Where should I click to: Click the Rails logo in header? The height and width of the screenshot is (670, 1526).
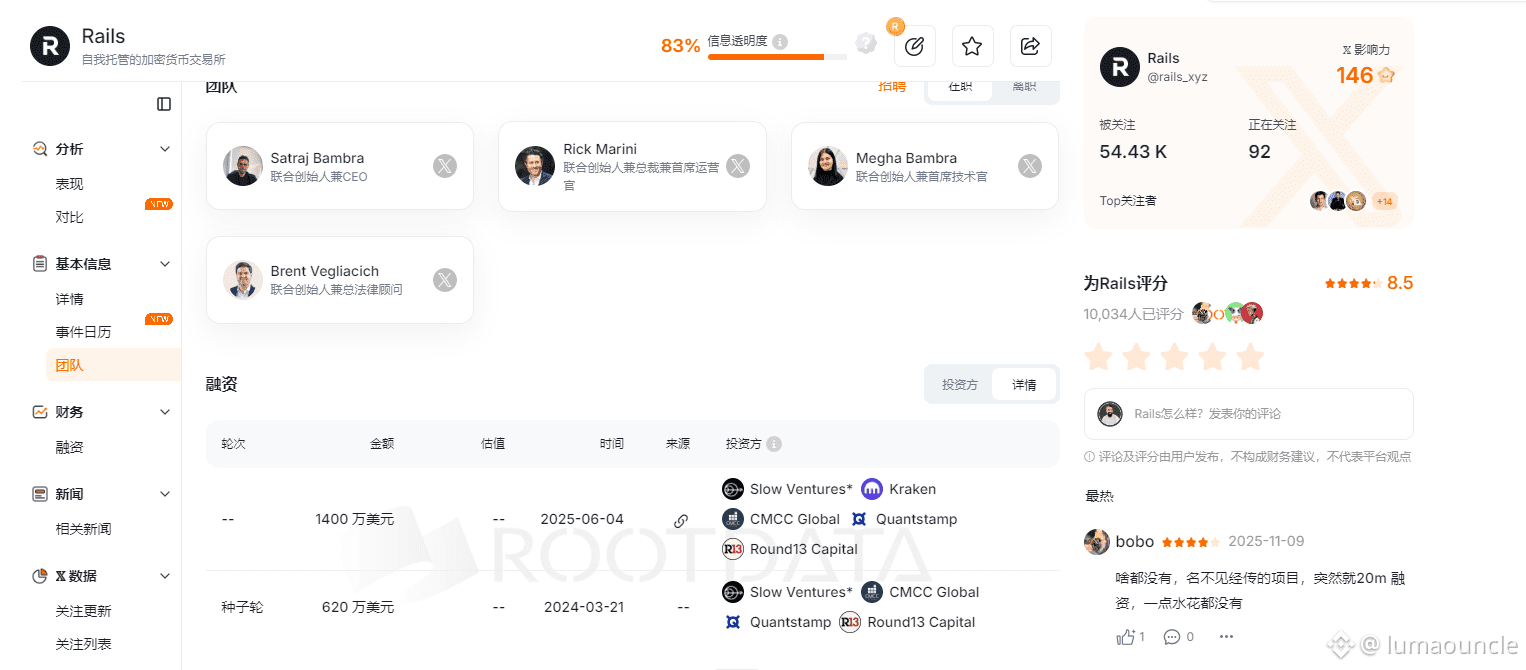point(50,46)
